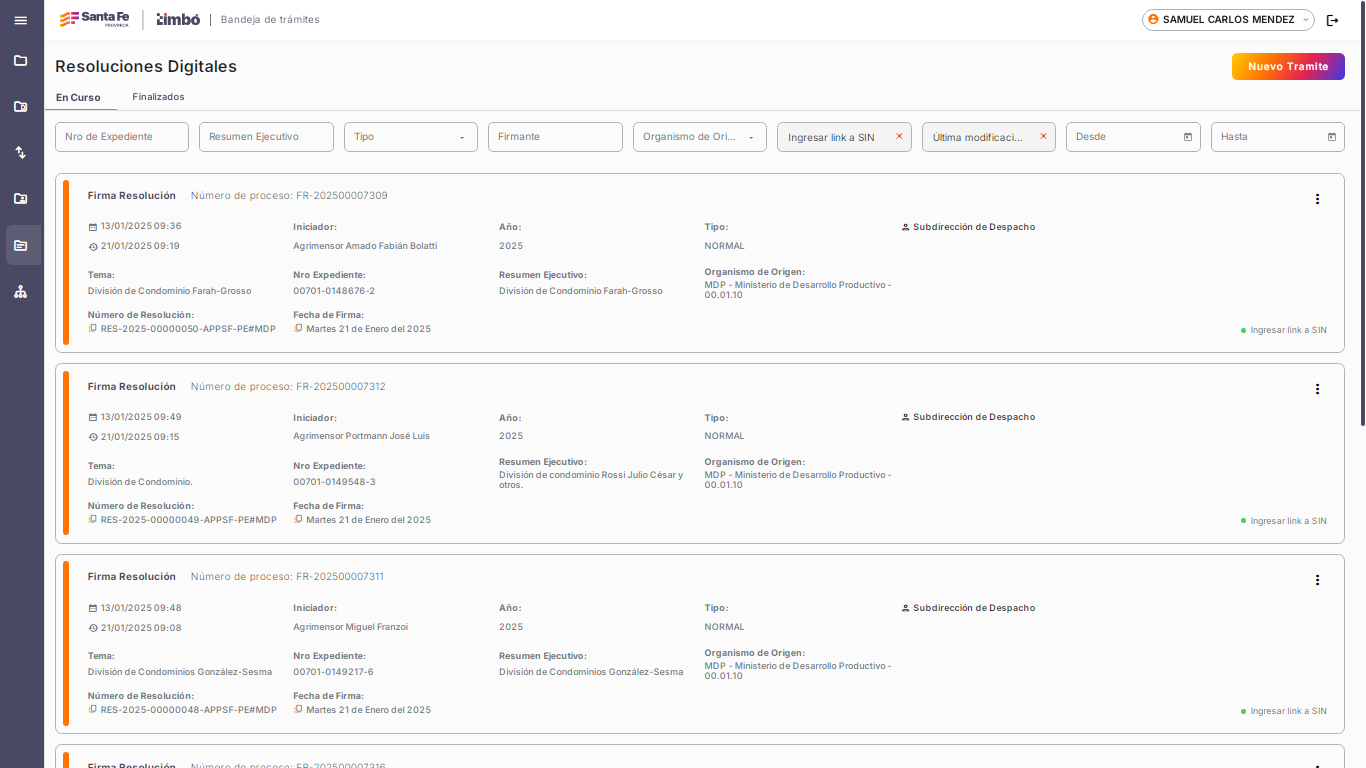Click the transfer arrows icon in the sidebar

(x=20, y=153)
